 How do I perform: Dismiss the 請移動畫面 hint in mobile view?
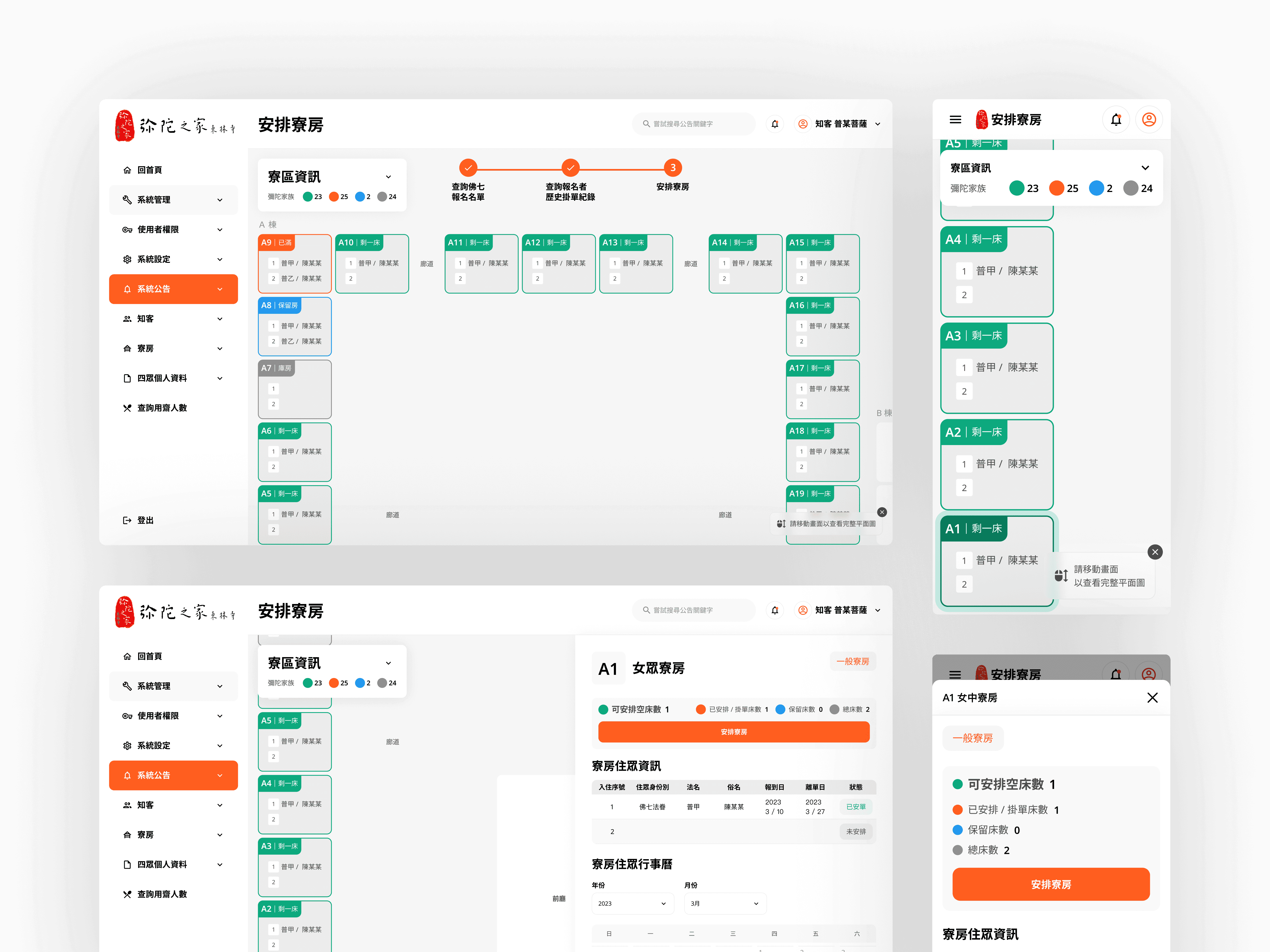coord(1155,552)
